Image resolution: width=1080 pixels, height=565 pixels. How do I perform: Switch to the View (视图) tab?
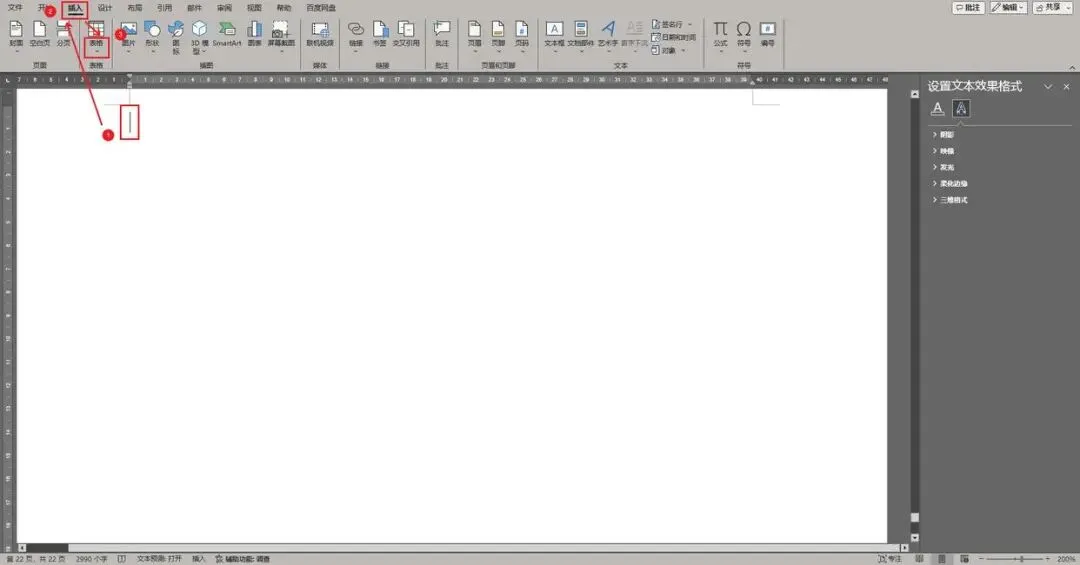coord(254,8)
